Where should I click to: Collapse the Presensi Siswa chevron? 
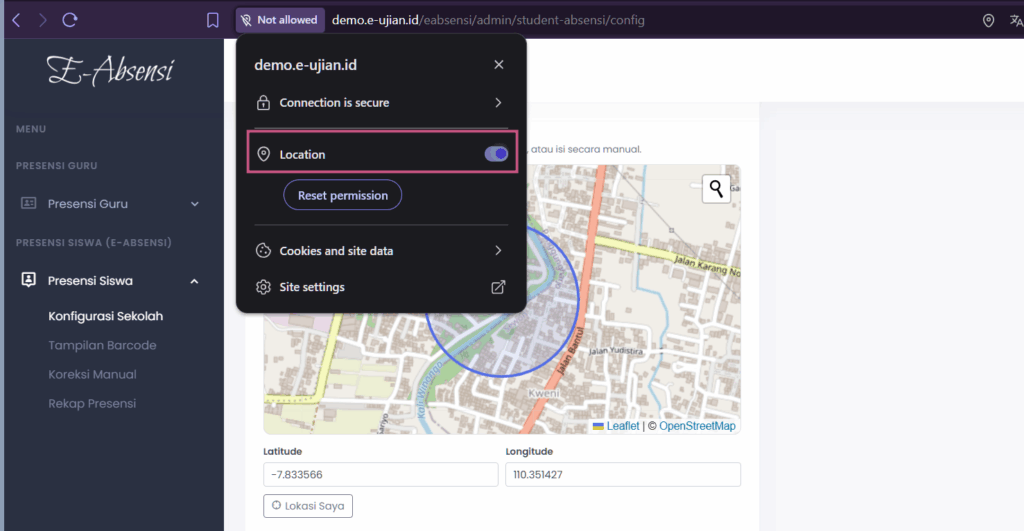[x=194, y=282]
